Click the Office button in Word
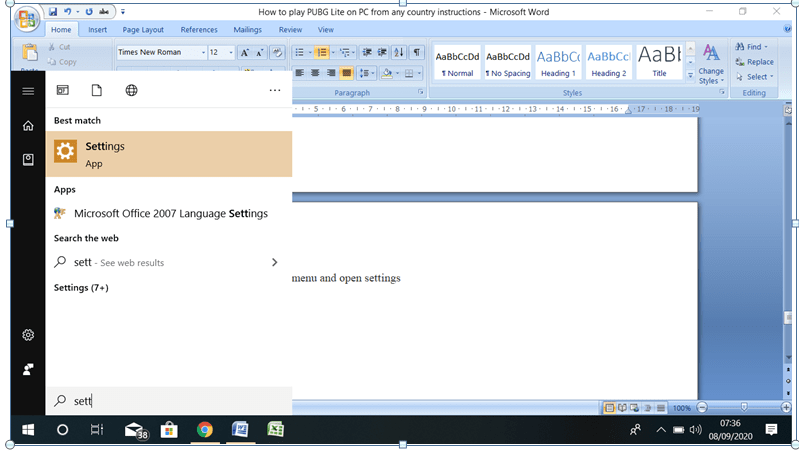This screenshot has height=451, width=799. pos(27,19)
